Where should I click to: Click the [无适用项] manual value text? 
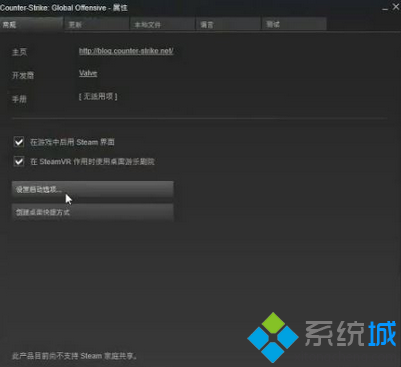coord(98,97)
